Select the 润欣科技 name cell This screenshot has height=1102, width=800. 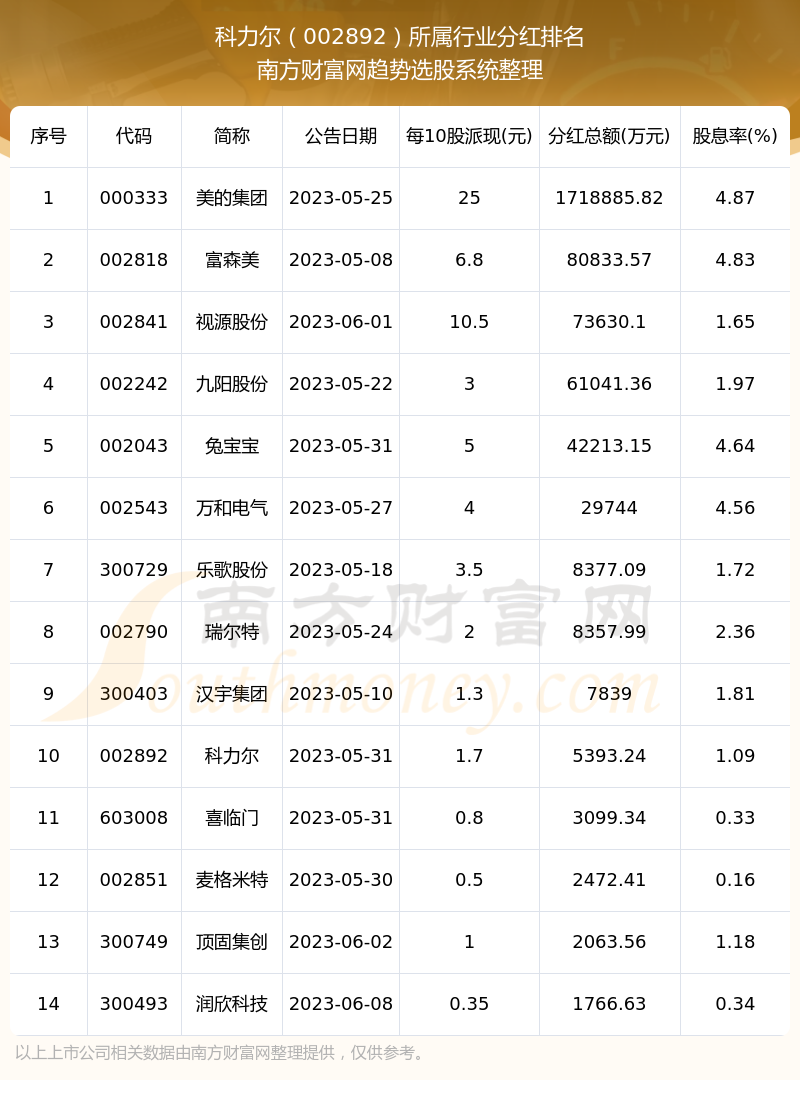pyautogui.click(x=232, y=1004)
